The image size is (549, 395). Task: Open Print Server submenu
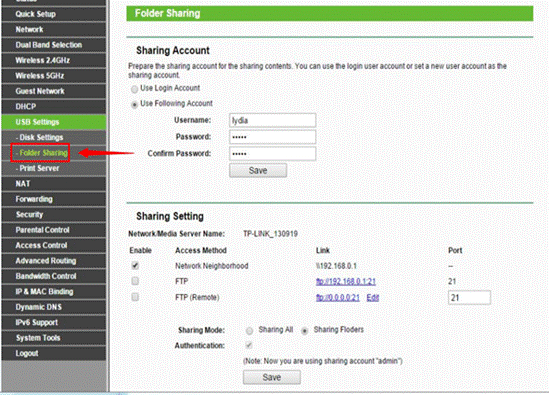point(54,168)
